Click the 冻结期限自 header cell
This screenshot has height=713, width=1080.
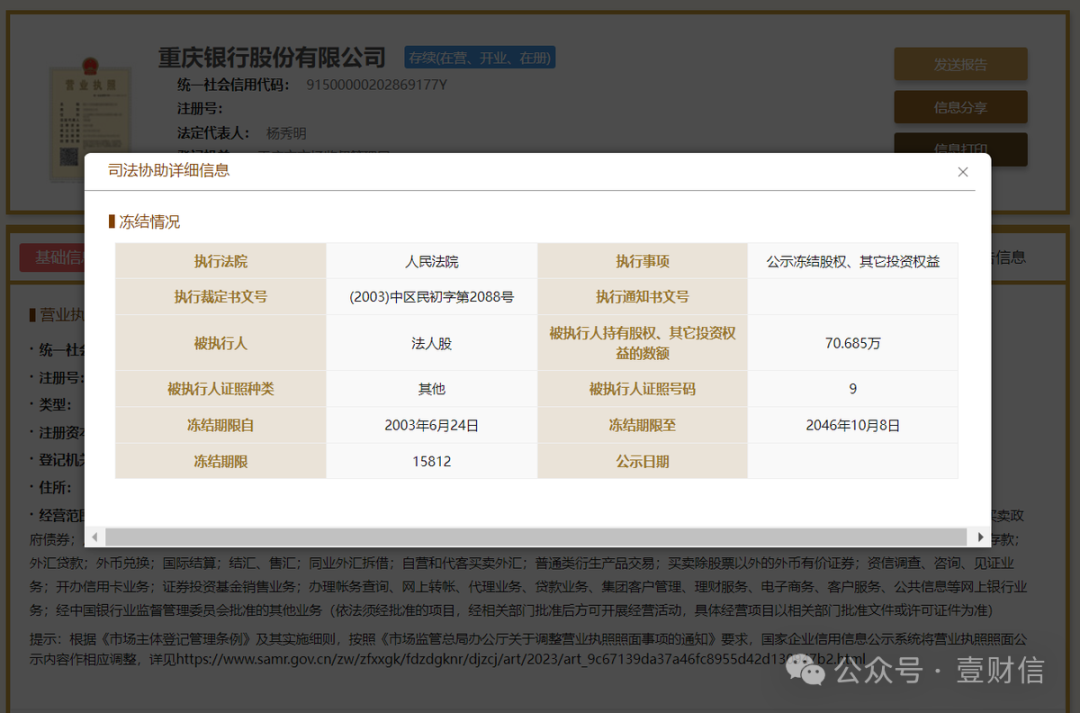pyautogui.click(x=220, y=425)
